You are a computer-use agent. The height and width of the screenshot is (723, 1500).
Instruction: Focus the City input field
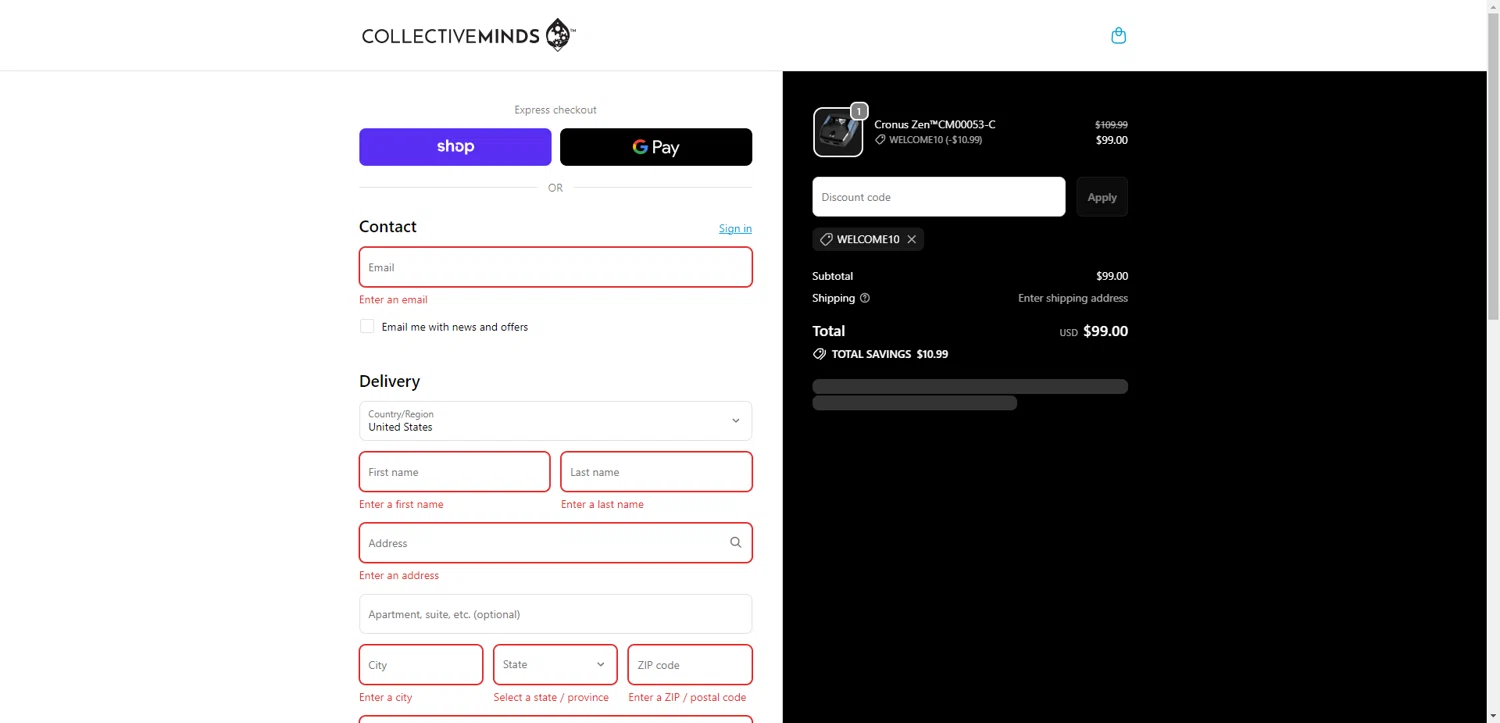point(421,665)
